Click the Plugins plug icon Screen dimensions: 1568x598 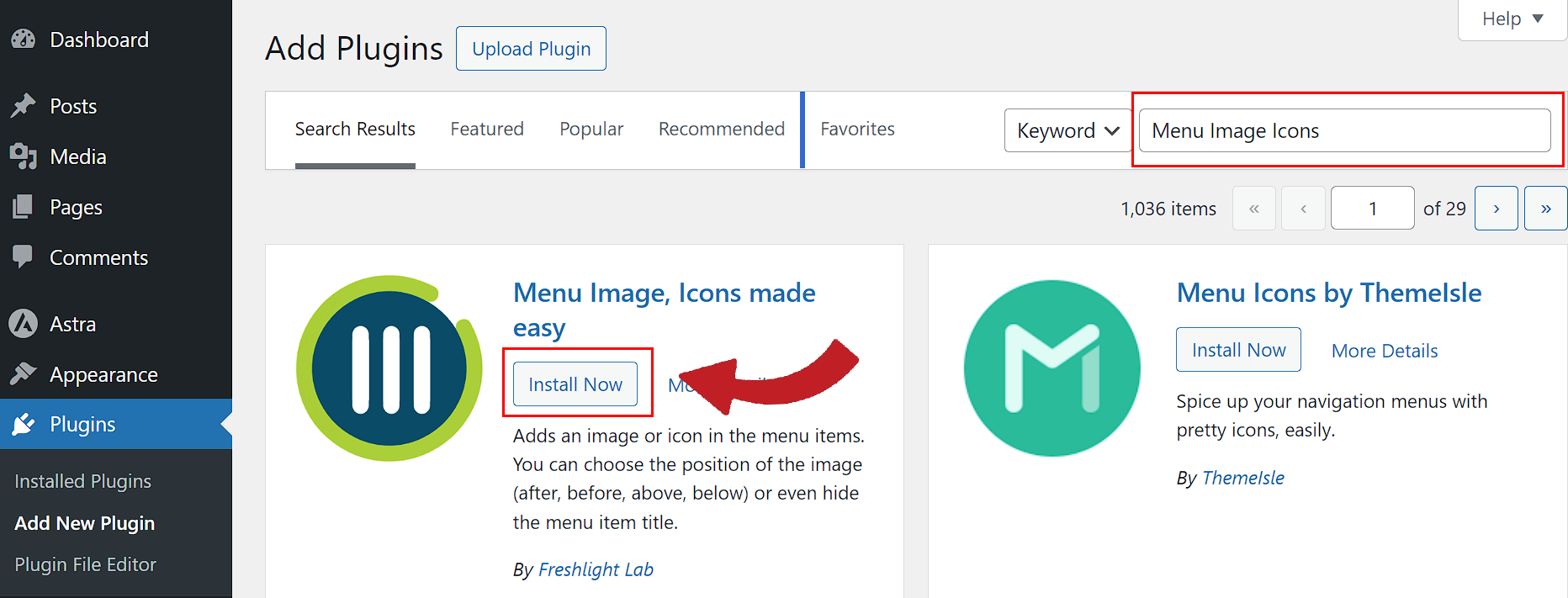pos(24,424)
